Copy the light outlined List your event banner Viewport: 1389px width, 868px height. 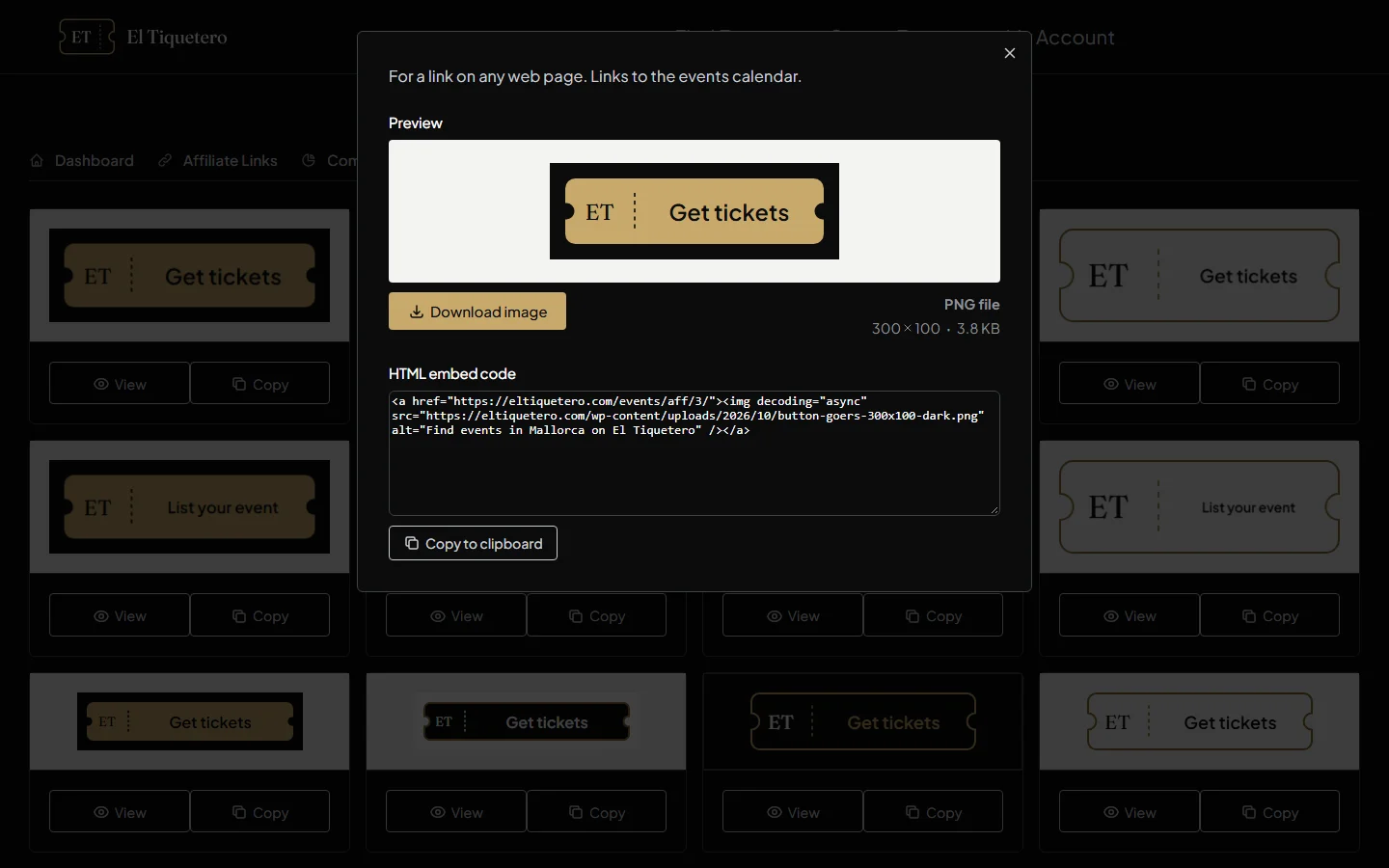pos(1270,615)
